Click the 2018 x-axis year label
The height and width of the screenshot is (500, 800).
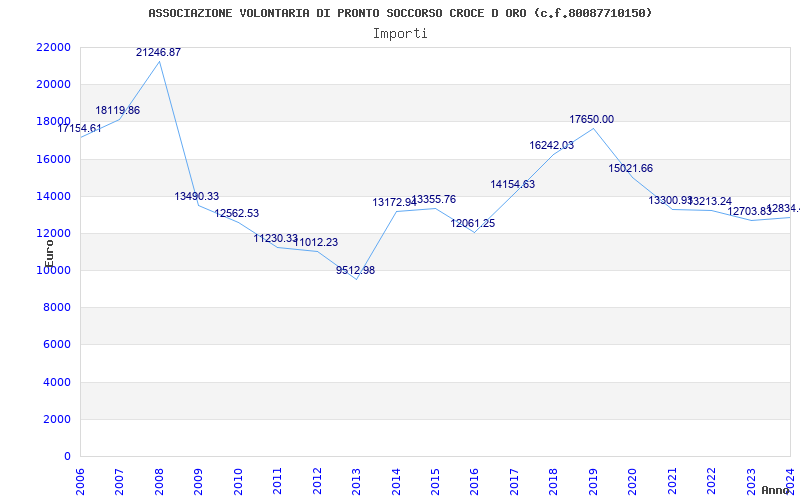point(554,481)
